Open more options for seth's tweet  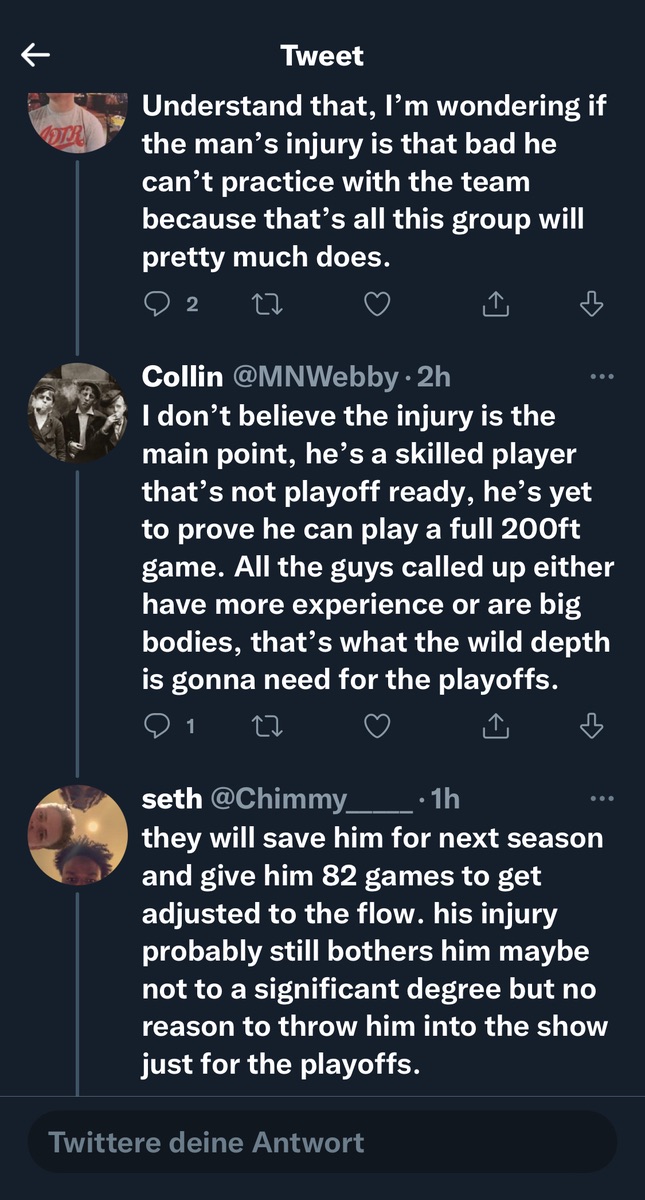click(600, 799)
